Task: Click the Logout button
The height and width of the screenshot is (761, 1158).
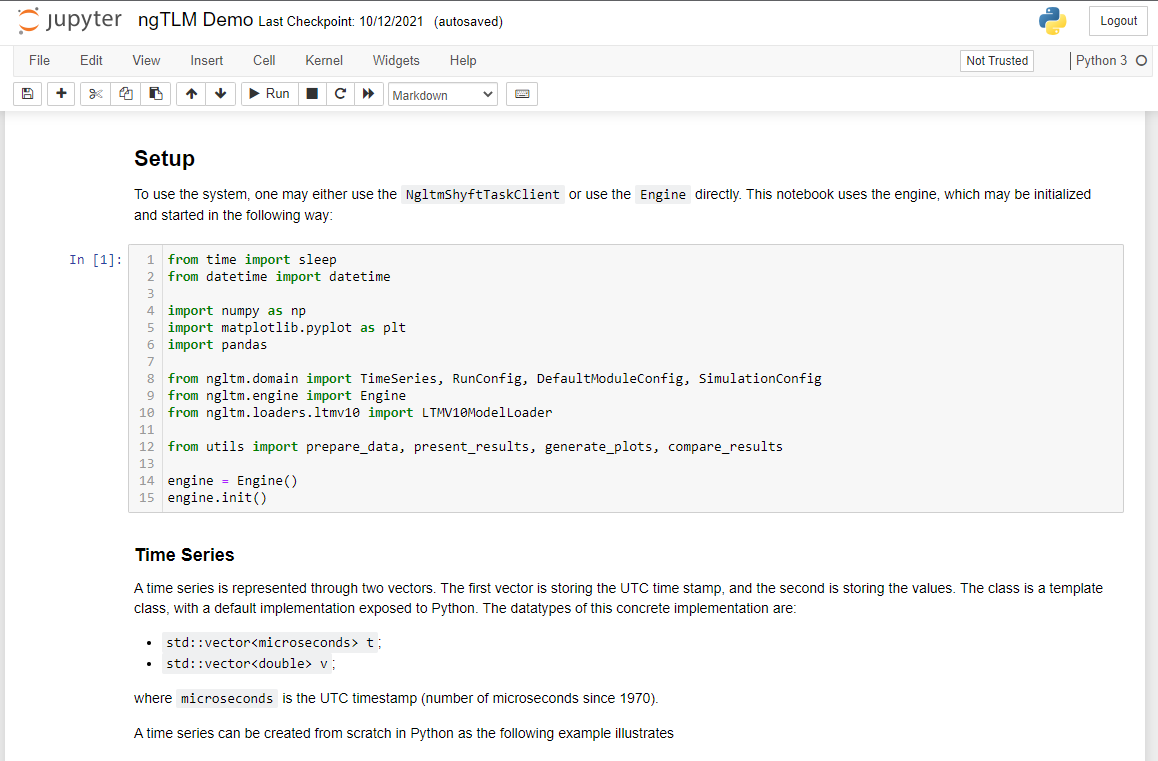Action: click(1118, 21)
